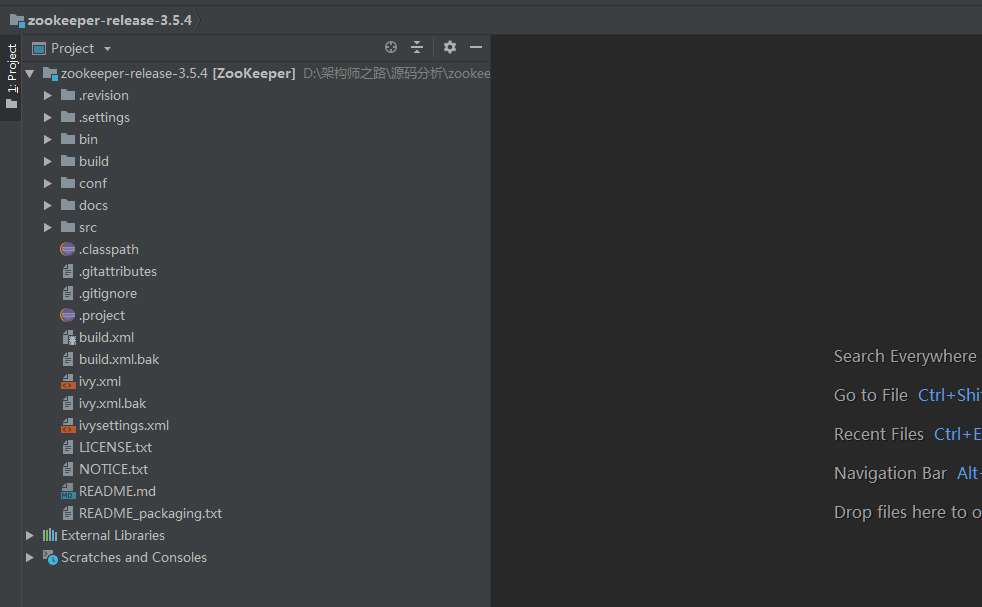The height and width of the screenshot is (607, 982).
Task: Click the bin folder icon
Action: point(68,138)
